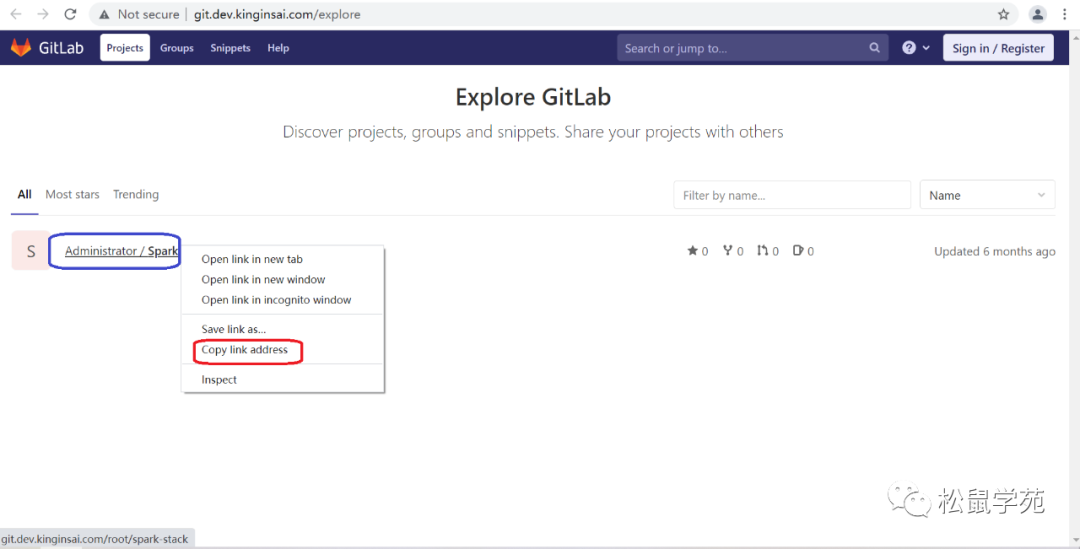Click the Updated 6 months ago text
Screen dimensions: 1080x549
(x=995, y=251)
